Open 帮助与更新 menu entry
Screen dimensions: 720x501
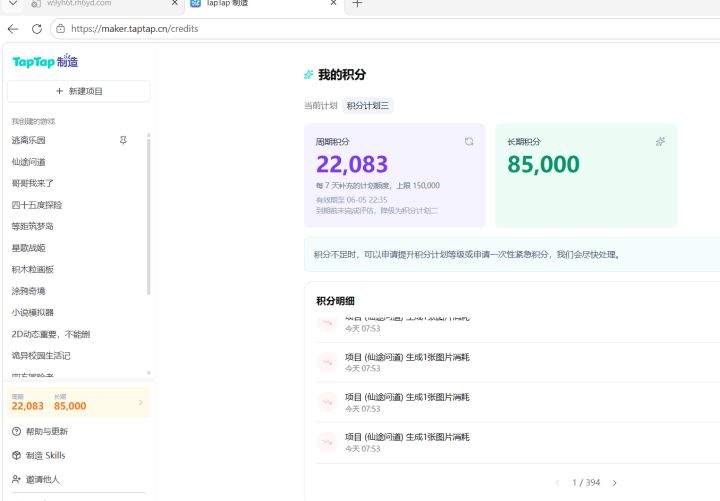(47, 432)
